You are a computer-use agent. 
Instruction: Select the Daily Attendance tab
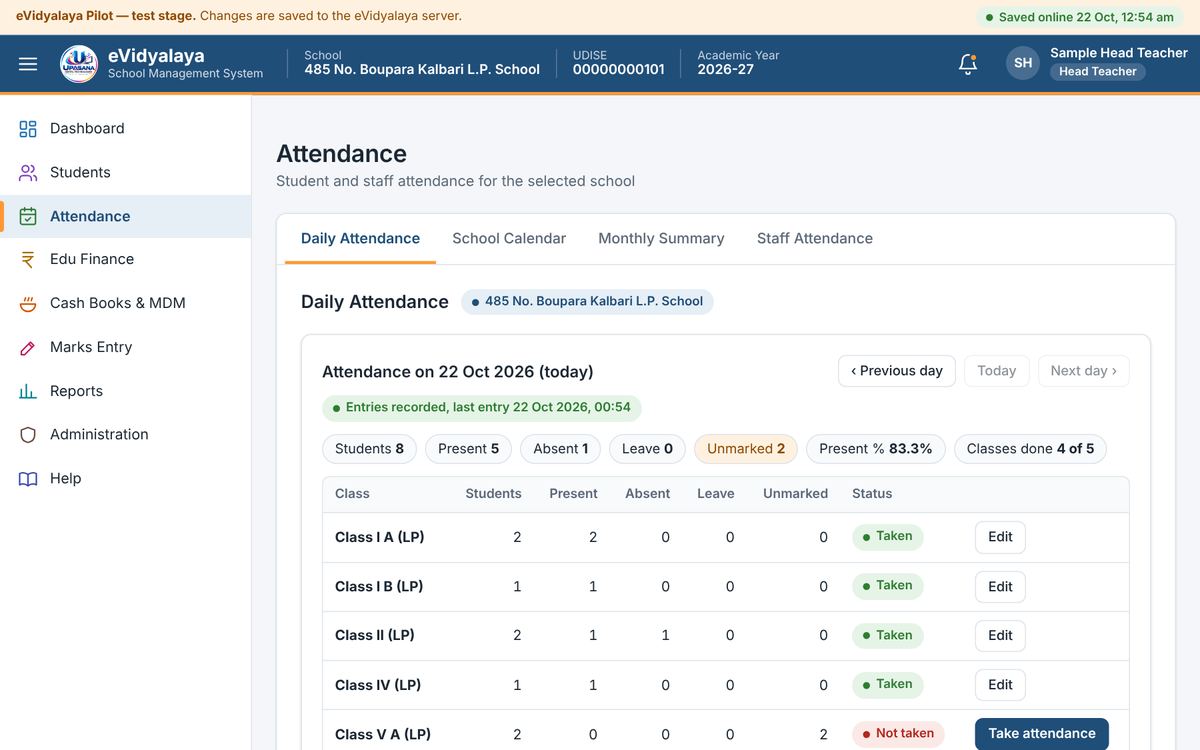(x=360, y=238)
